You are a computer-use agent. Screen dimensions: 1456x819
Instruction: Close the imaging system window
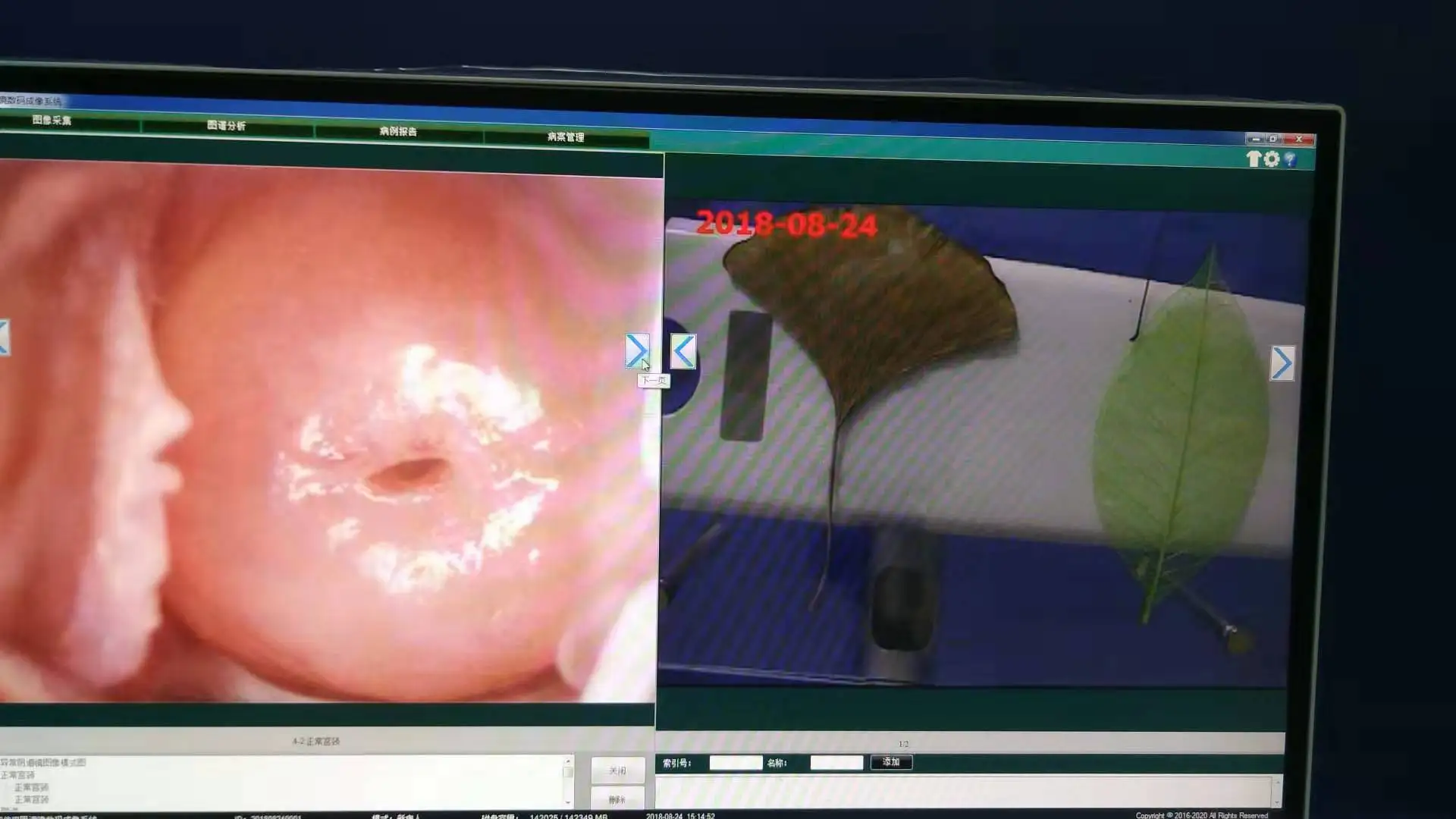click(x=1298, y=140)
